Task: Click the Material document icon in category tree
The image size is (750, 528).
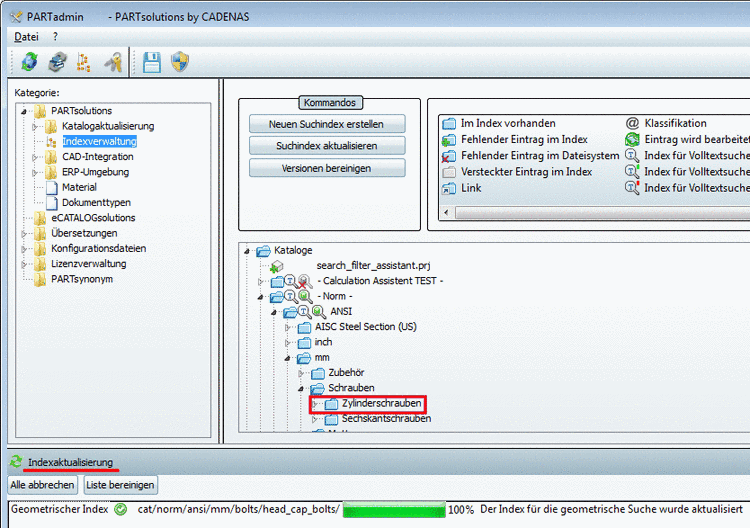Action: [52, 187]
